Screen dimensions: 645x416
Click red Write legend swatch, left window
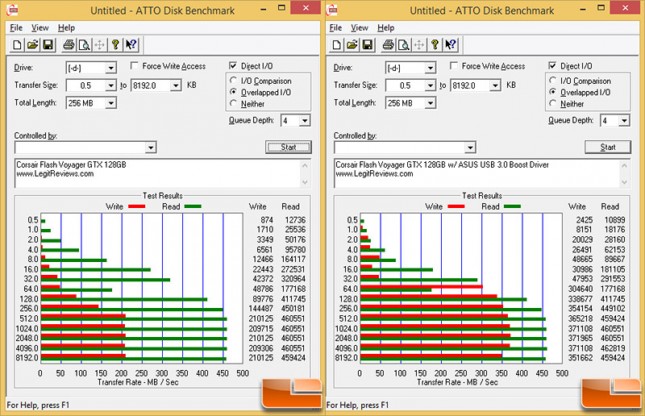click(x=137, y=206)
